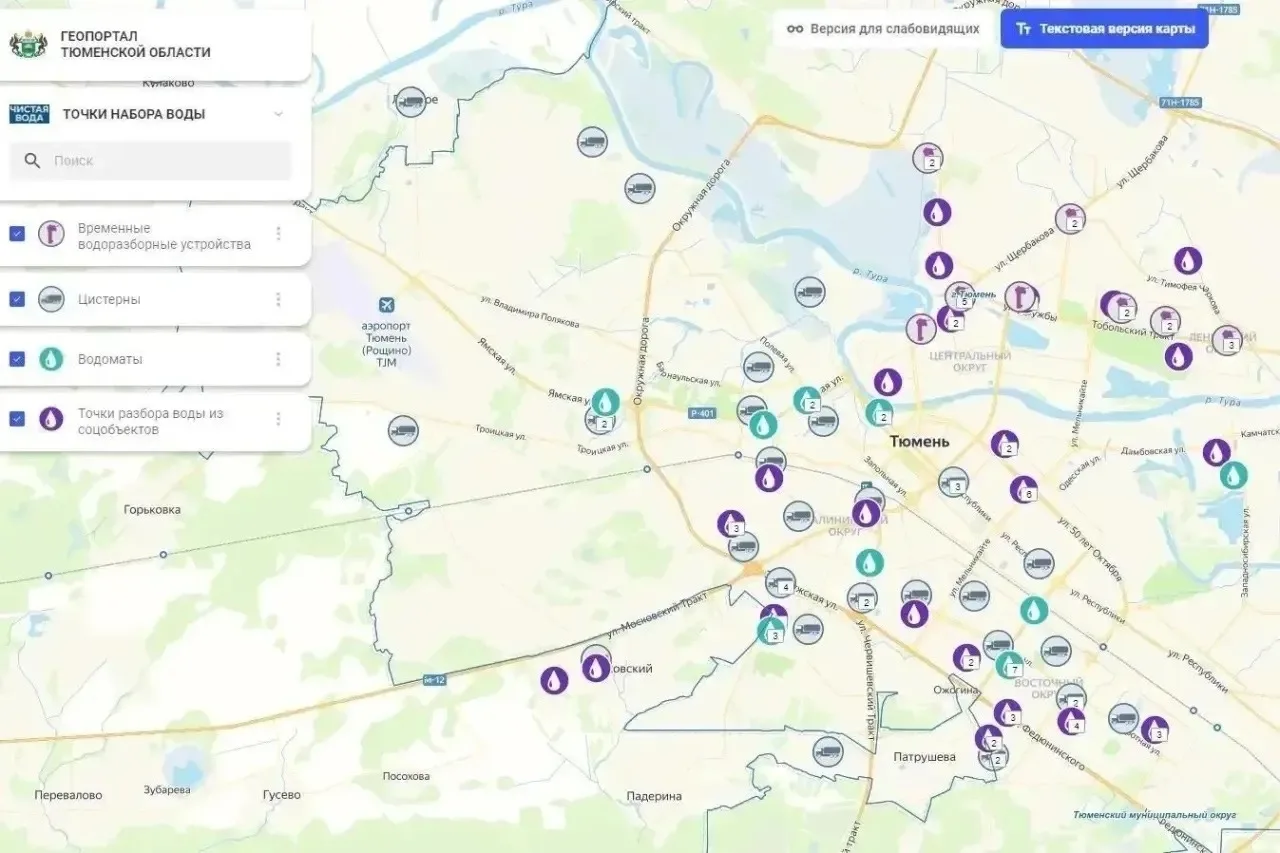Click the Посохова label on the map
The image size is (1280, 853).
click(406, 776)
